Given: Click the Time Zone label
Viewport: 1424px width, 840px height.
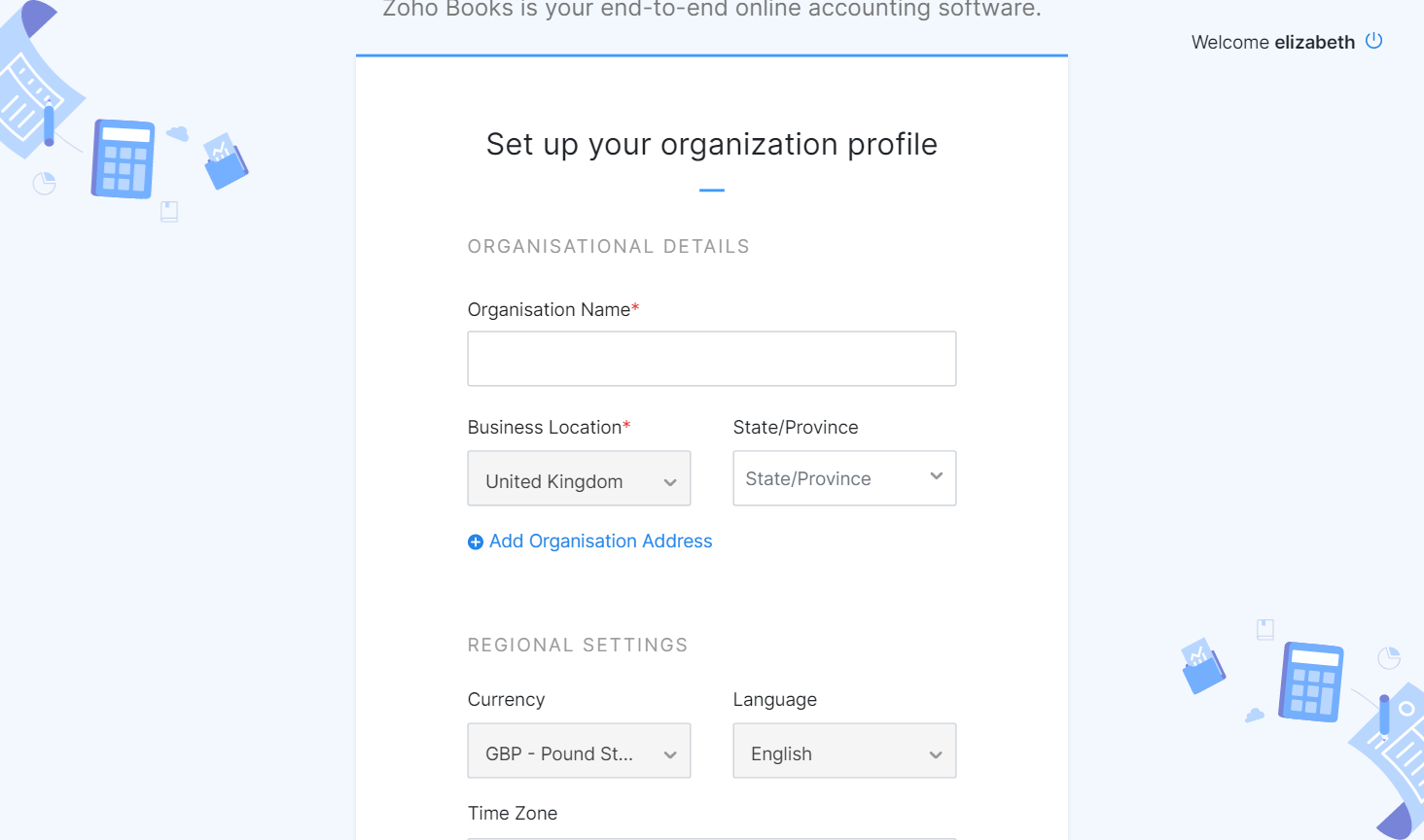Looking at the screenshot, I should tap(513, 813).
